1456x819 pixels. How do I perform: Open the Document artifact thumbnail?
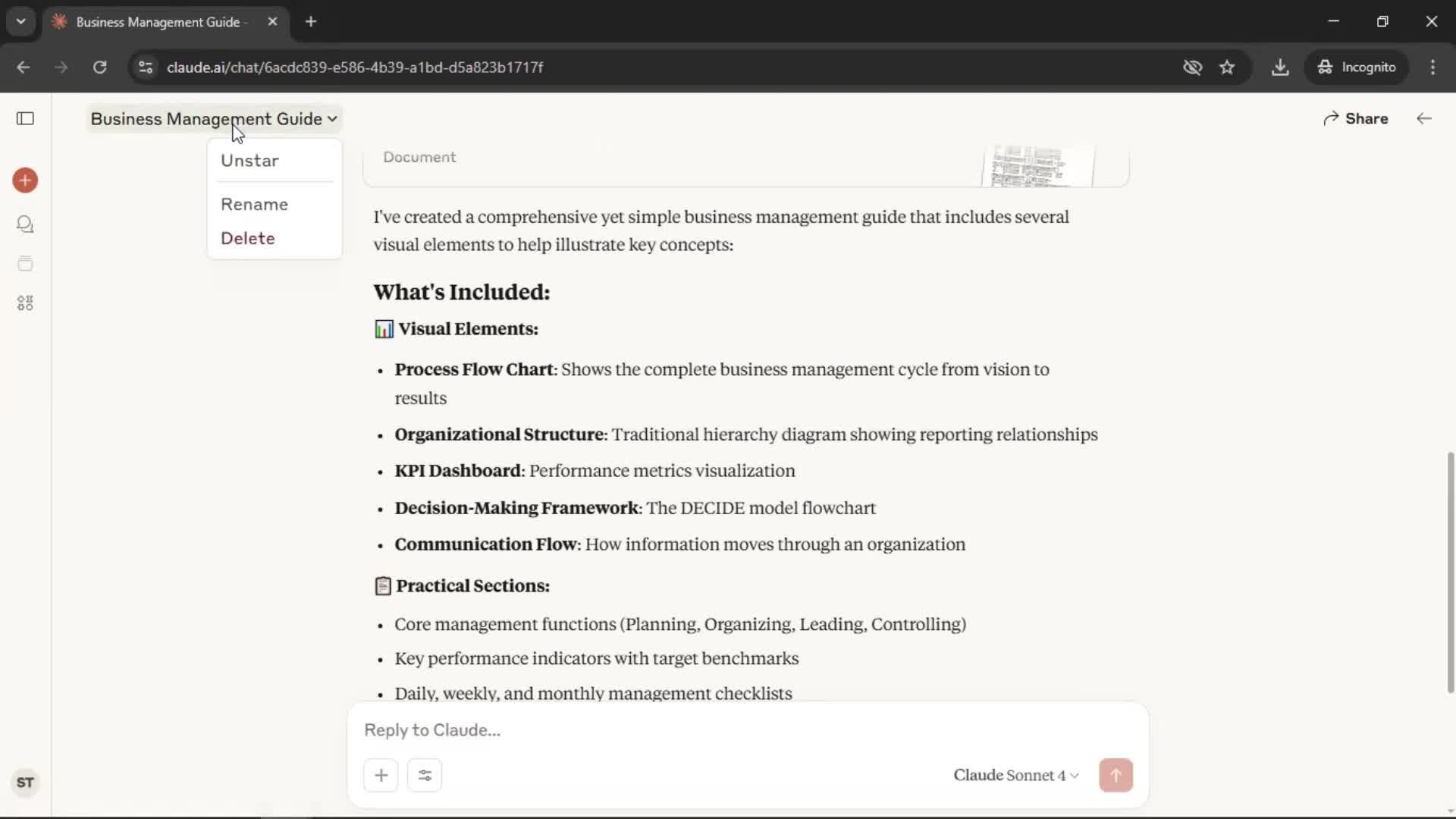point(1037,165)
